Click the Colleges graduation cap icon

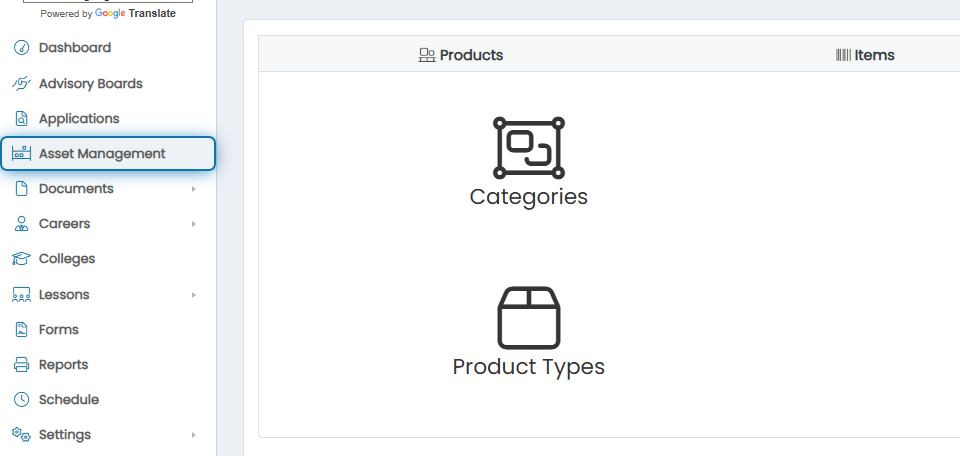[x=21, y=259]
